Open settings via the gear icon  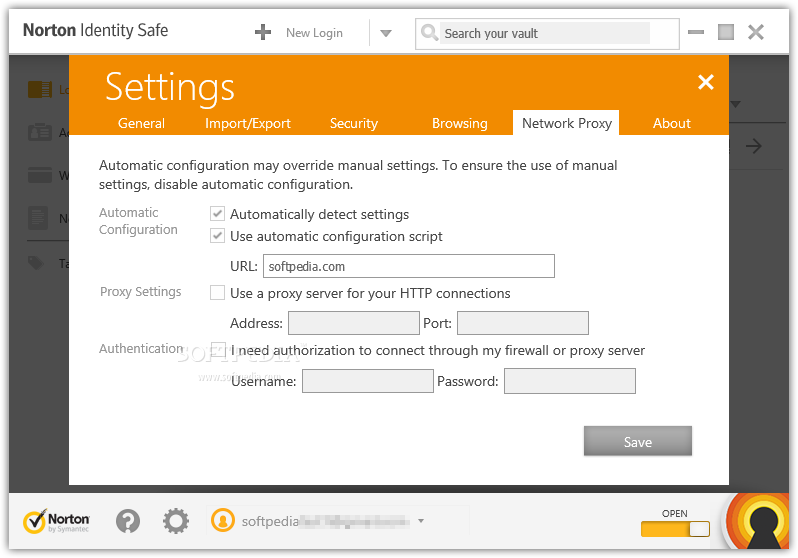click(176, 521)
